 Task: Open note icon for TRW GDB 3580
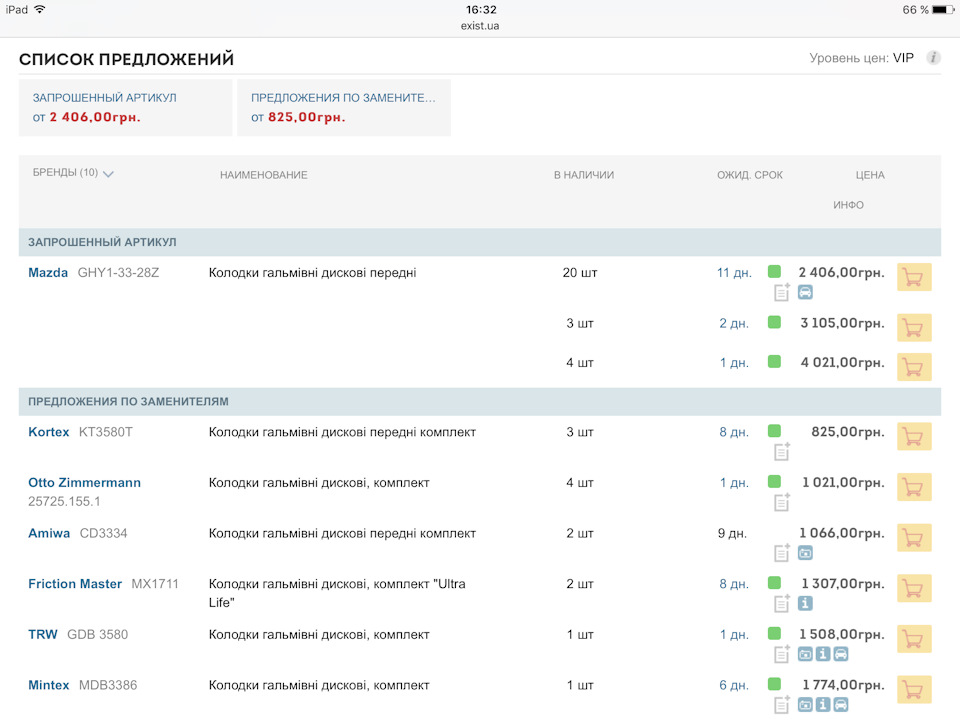[x=782, y=654]
